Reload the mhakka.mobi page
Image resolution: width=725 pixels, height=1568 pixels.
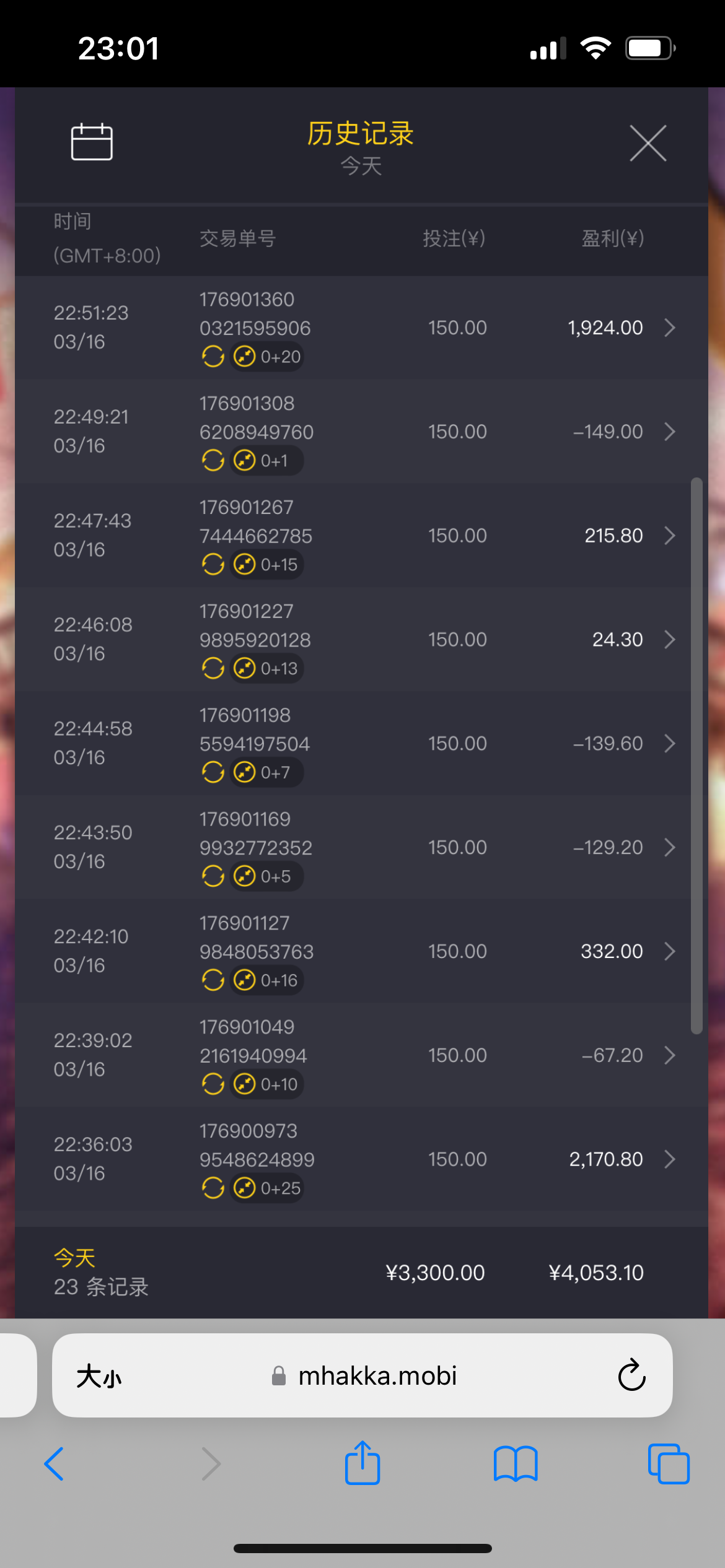(x=631, y=1375)
